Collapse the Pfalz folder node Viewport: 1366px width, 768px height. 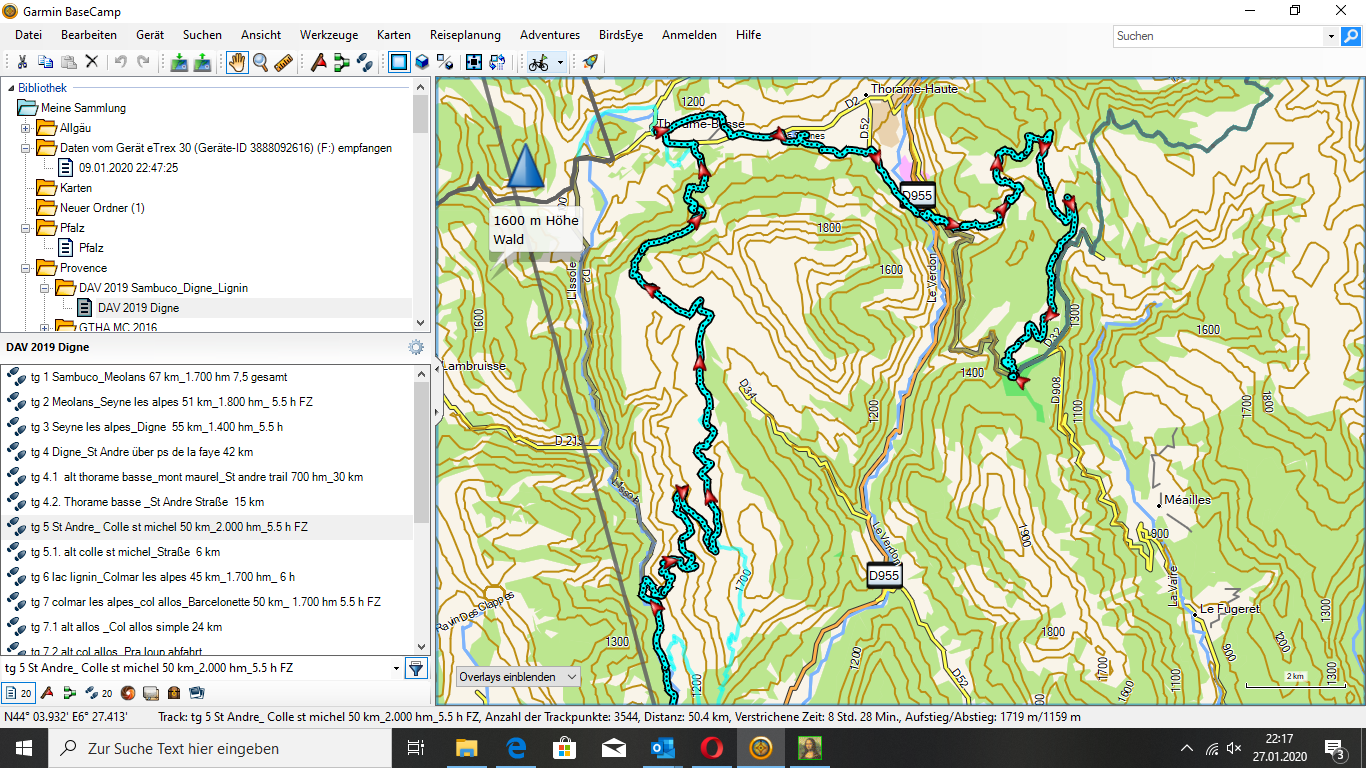click(x=26, y=228)
